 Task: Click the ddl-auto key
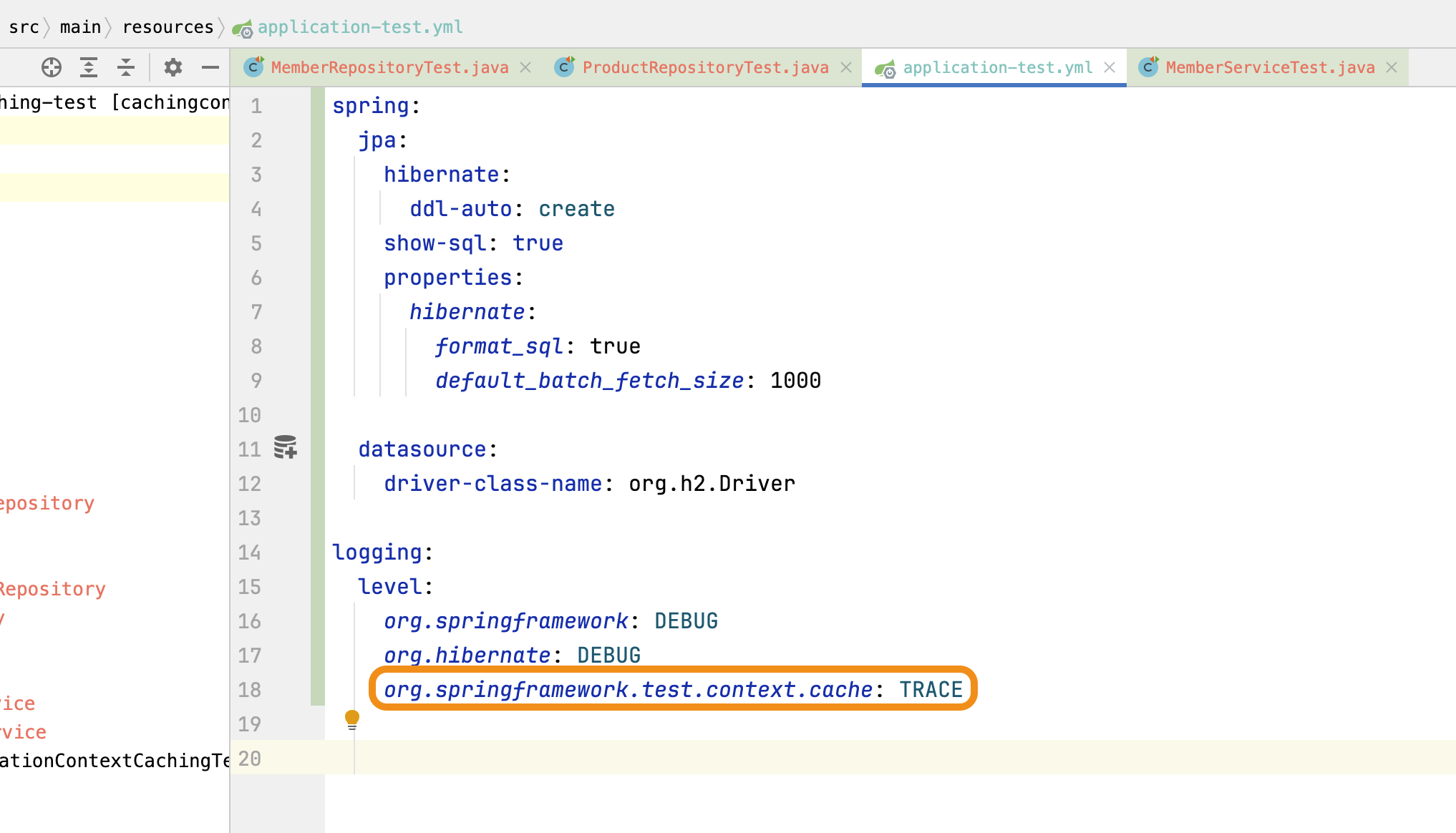(460, 209)
